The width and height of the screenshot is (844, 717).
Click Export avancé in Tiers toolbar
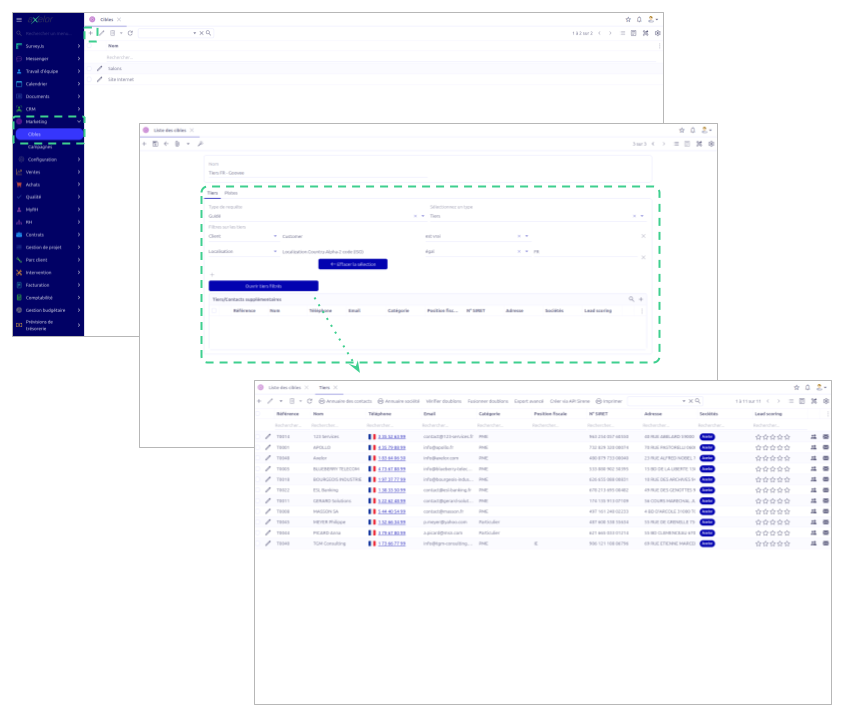pyautogui.click(x=529, y=401)
